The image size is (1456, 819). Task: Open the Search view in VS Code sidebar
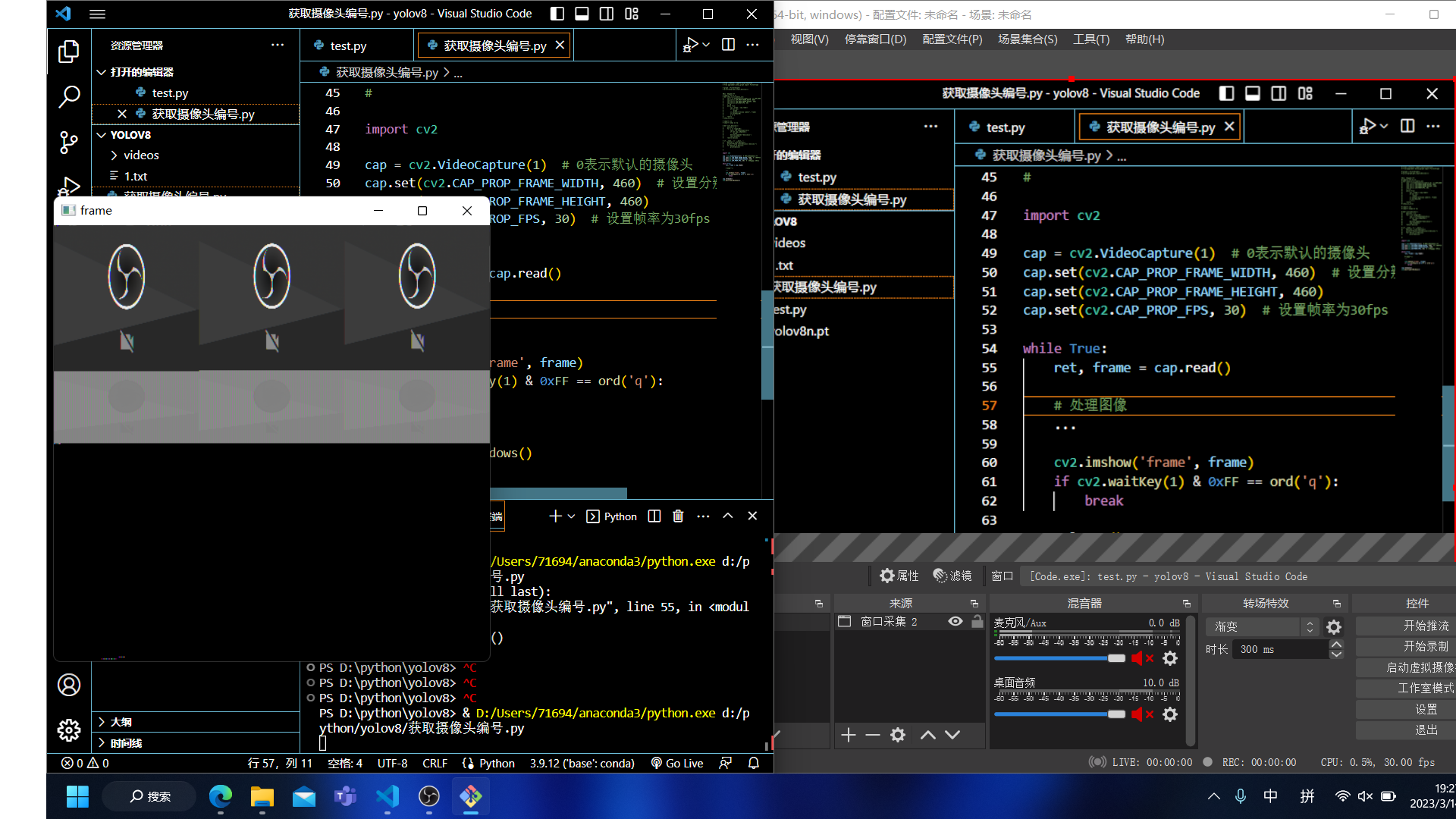[69, 97]
